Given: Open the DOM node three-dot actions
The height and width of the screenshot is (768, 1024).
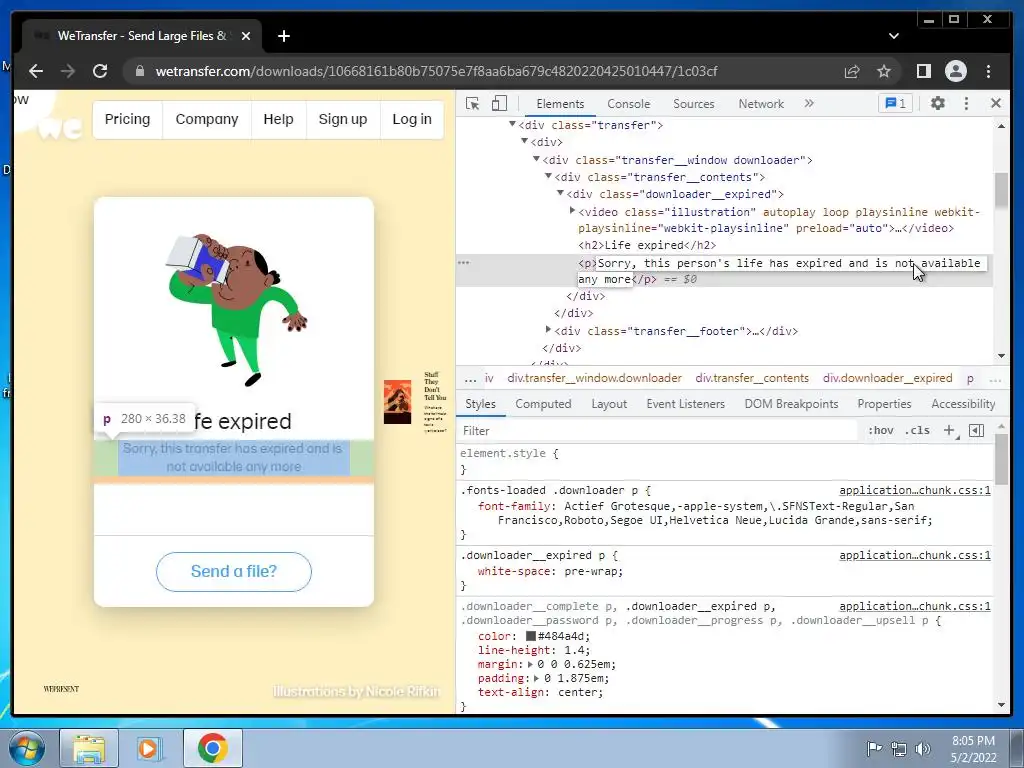Looking at the screenshot, I should (464, 263).
